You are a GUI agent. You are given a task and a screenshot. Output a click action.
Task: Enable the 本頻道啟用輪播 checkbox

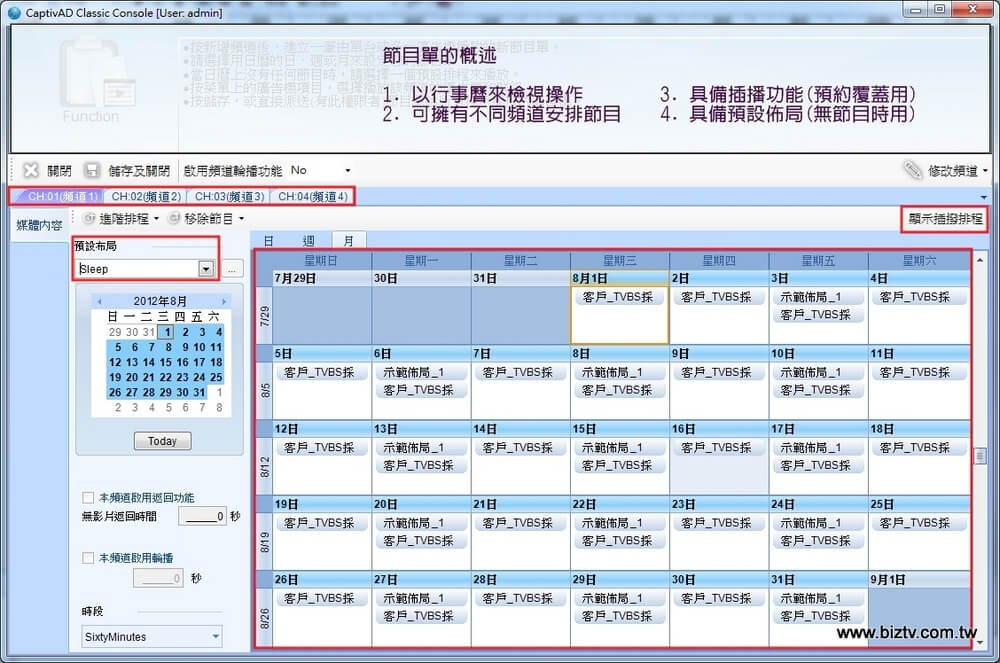(x=88, y=558)
